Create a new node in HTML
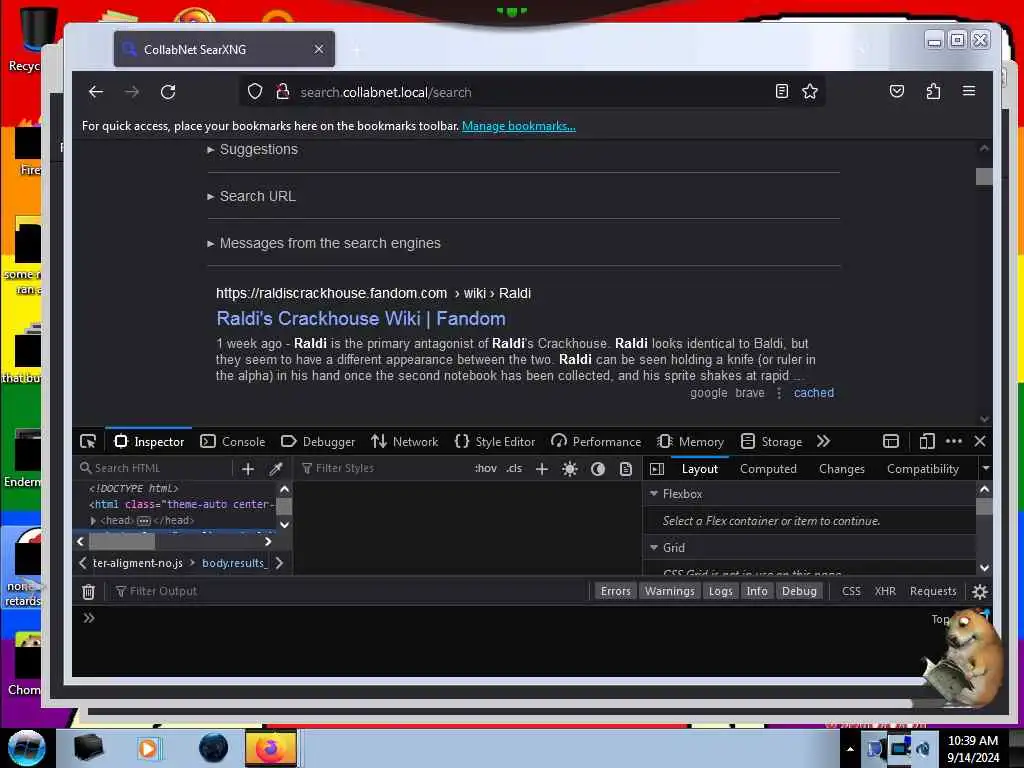 click(248, 468)
